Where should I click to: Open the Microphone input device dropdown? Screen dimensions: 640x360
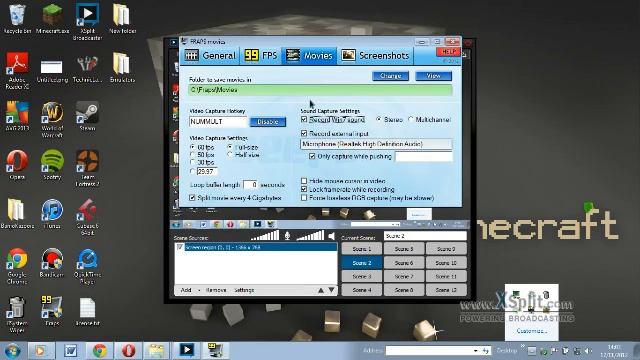pyautogui.click(x=376, y=144)
